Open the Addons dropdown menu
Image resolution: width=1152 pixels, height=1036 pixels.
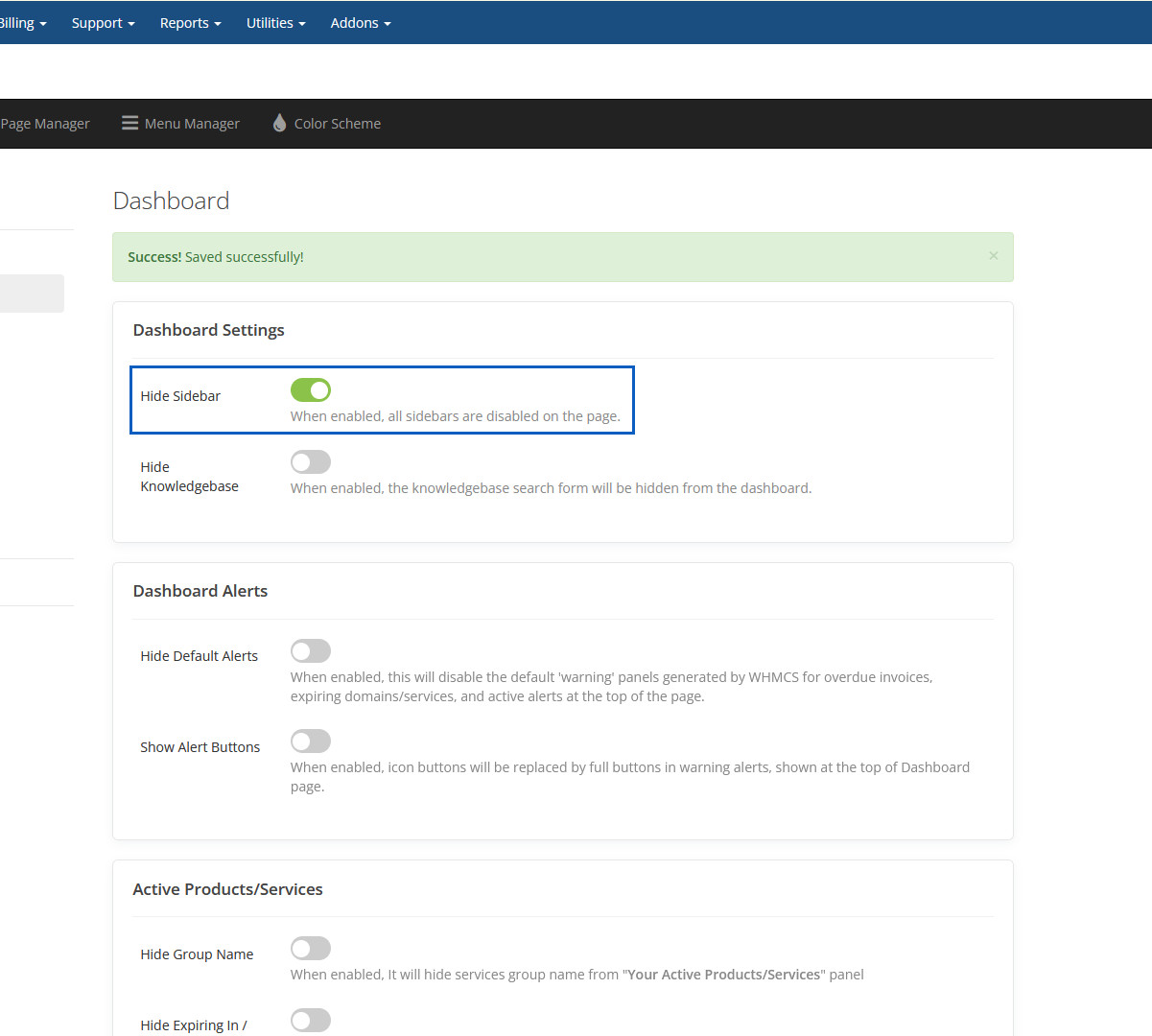360,23
